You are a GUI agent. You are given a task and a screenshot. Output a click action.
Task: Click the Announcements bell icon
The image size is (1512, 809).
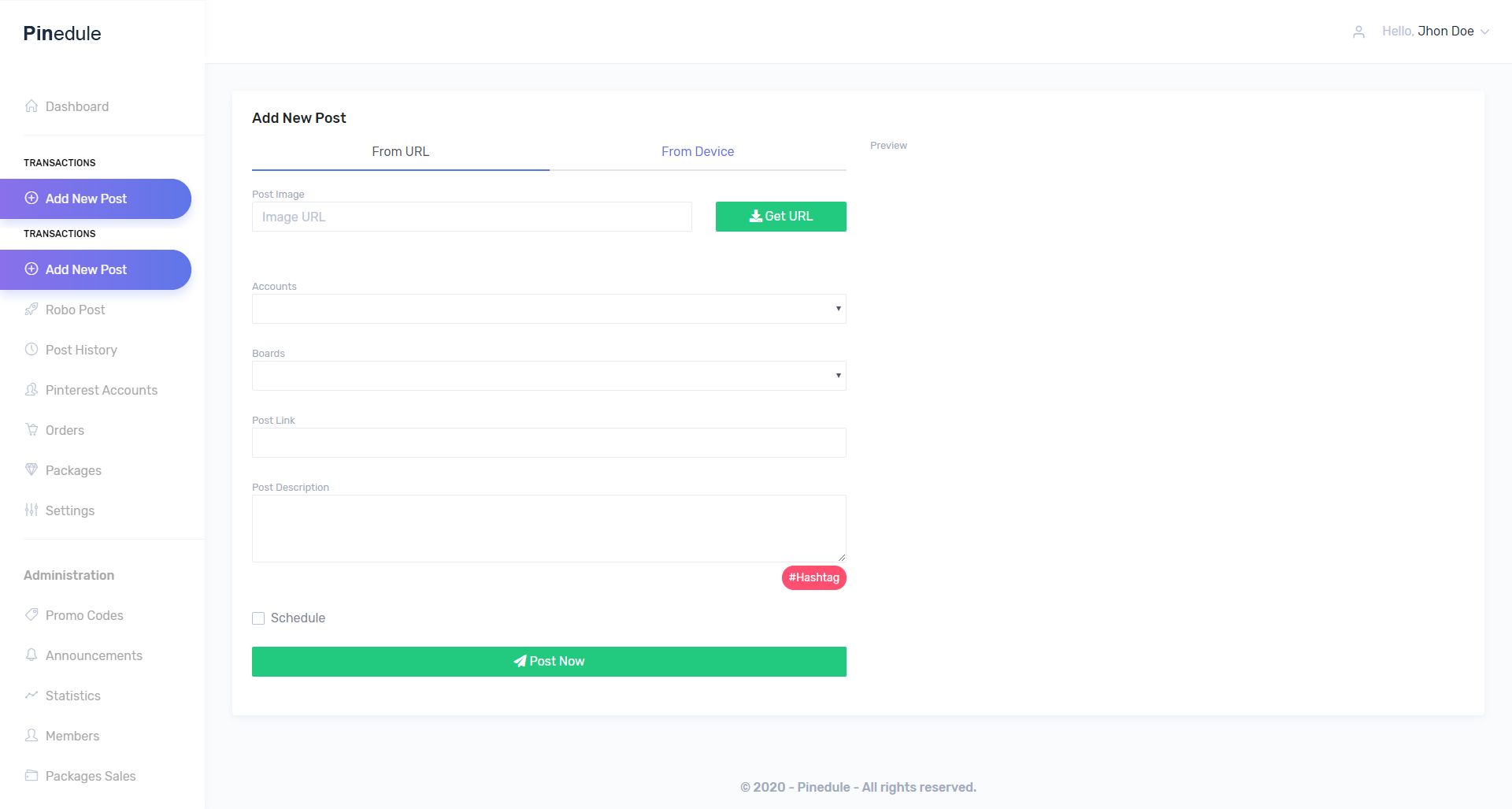[31, 655]
